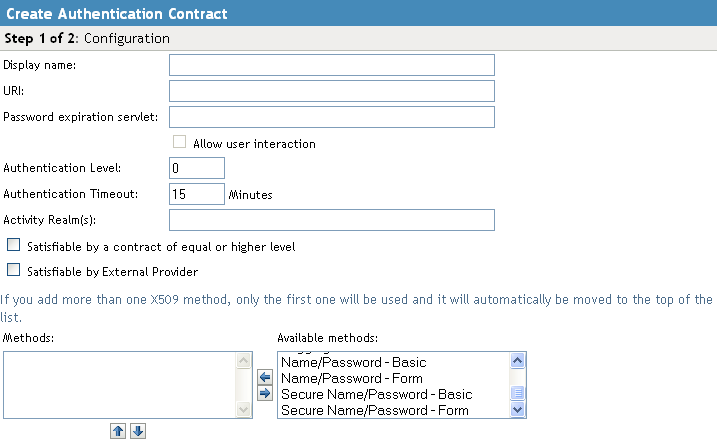Focus the Display name field

(332, 65)
